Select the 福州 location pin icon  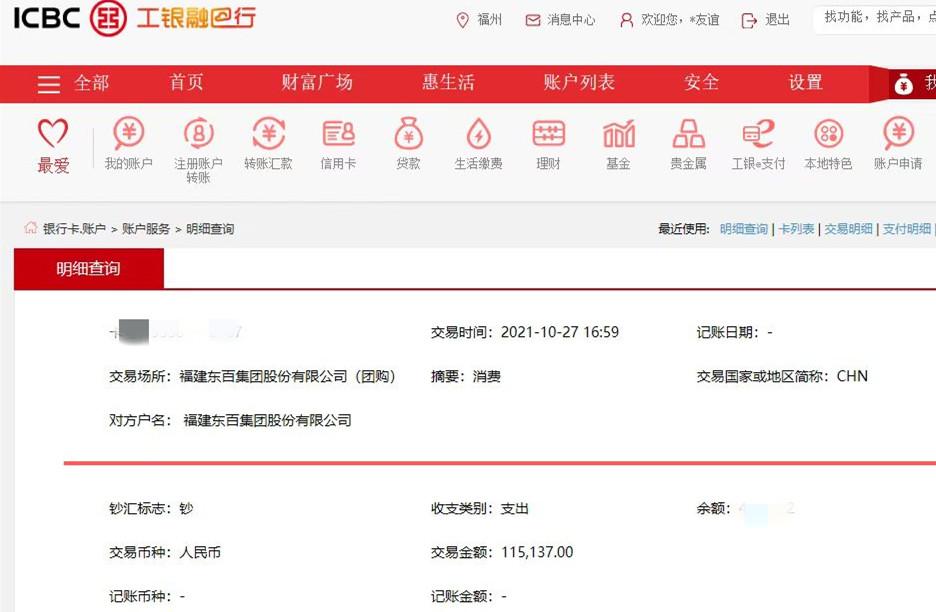462,20
